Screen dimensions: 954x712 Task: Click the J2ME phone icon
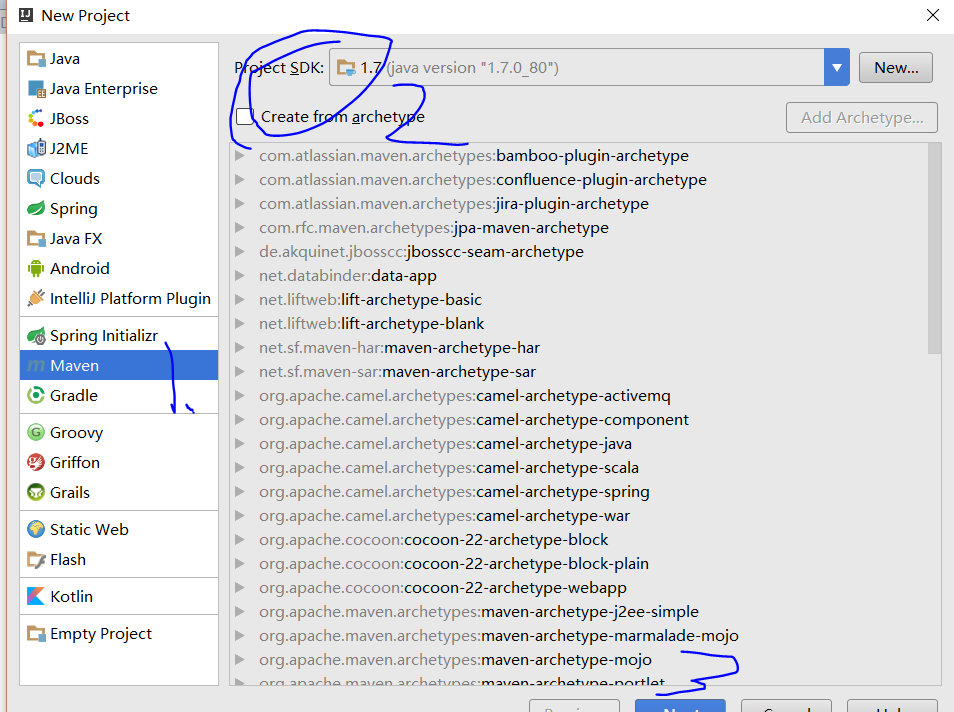click(x=37, y=148)
